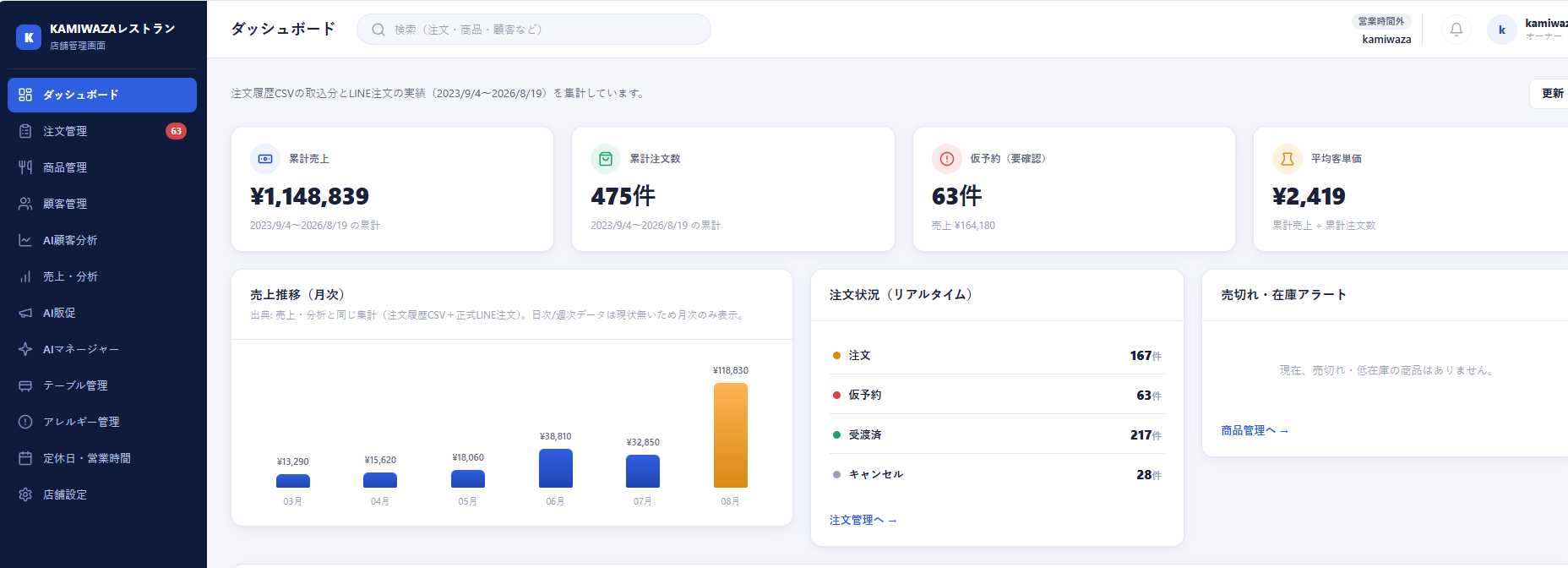1568x568 pixels.
Task: Click the 営業時間外 status badge
Action: point(1381,21)
